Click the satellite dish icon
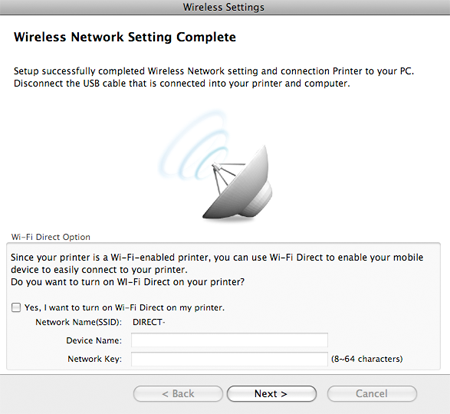This screenshot has height=414, width=450. pos(237,183)
